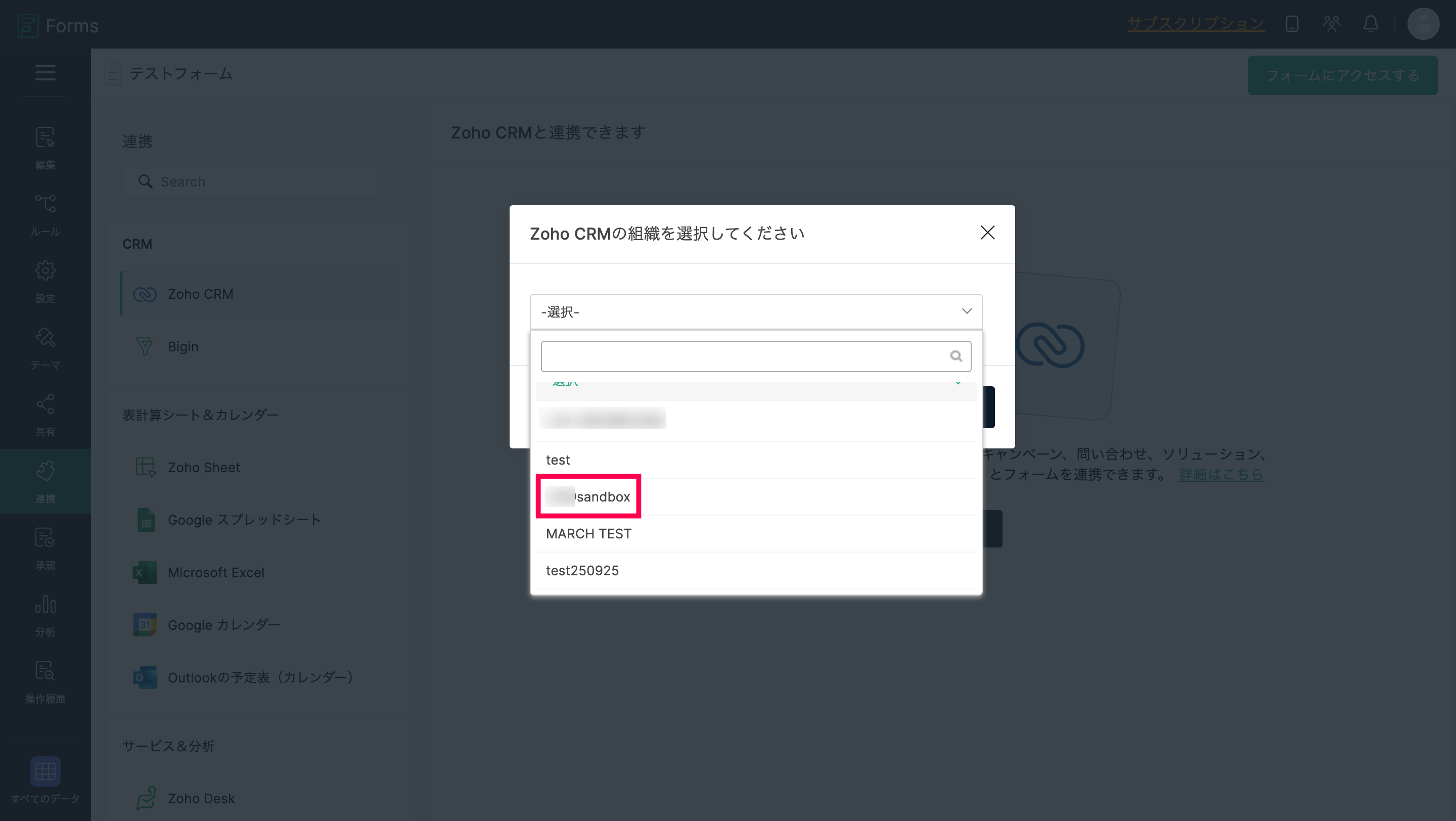Open すべてのデータ (All data) grid icon
1456x821 pixels.
coord(45,771)
